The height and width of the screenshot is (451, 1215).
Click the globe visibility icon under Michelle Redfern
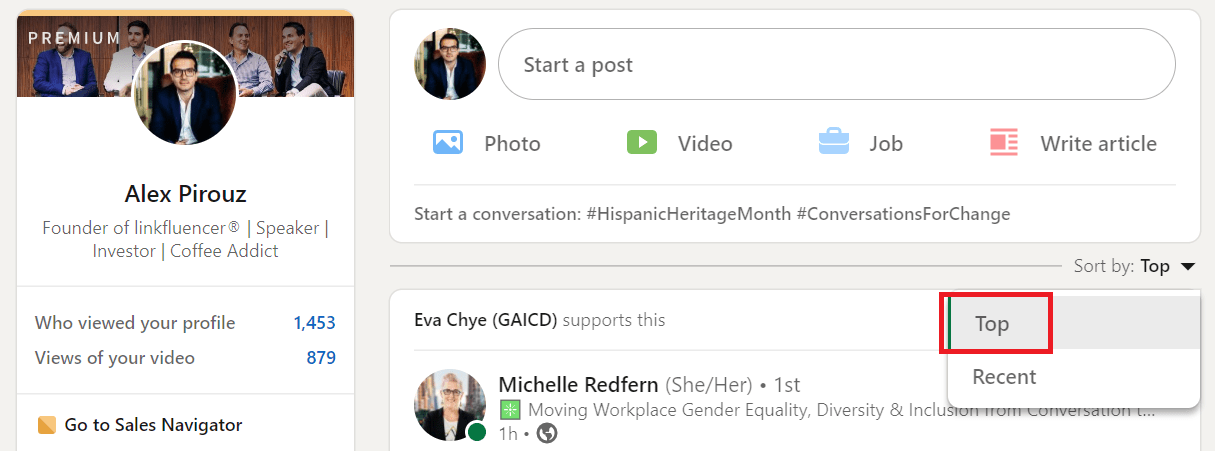[547, 434]
